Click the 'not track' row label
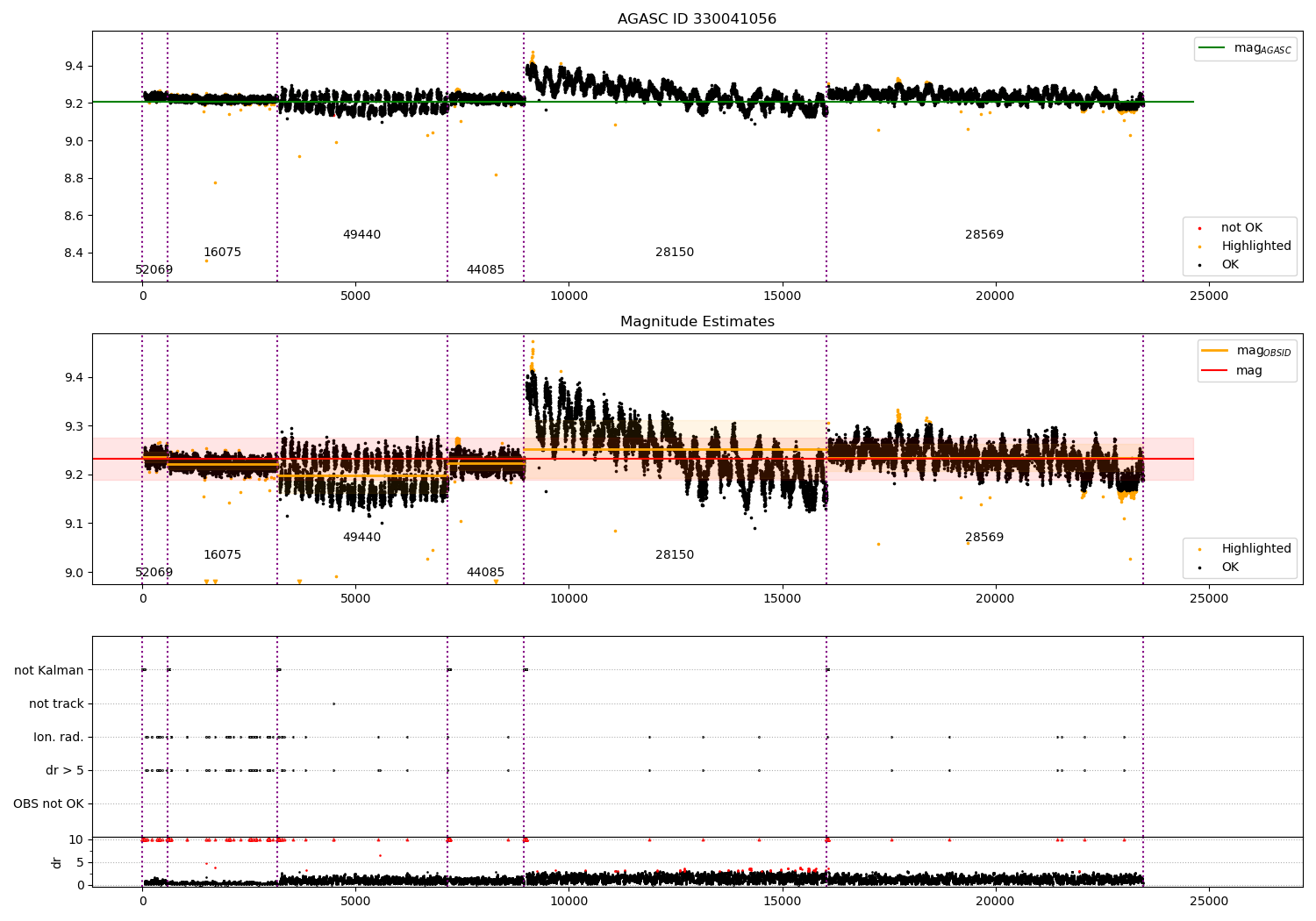This screenshot has height=921, width=1316. (56, 704)
